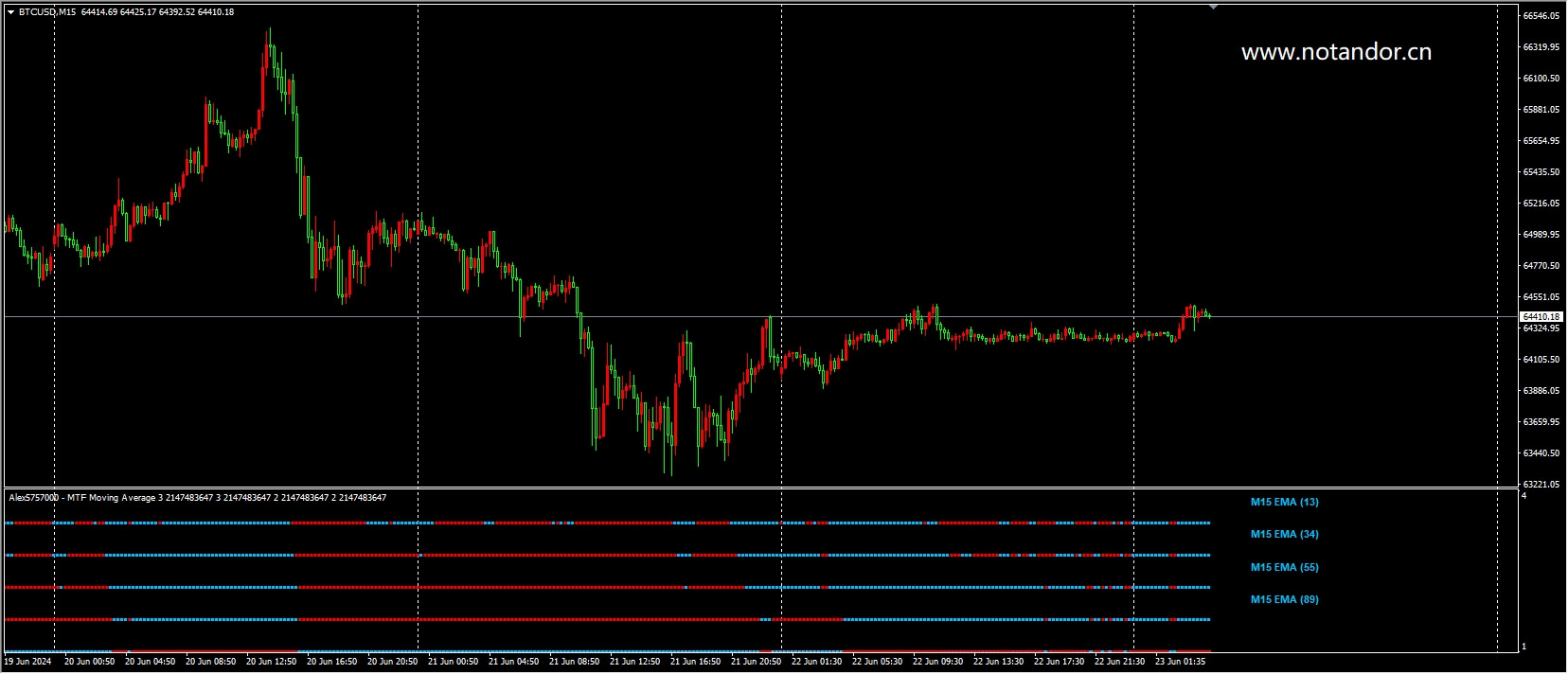Viewport: 1568px width, 674px height.
Task: Click the 65216.05 price scale value
Action: click(1541, 204)
